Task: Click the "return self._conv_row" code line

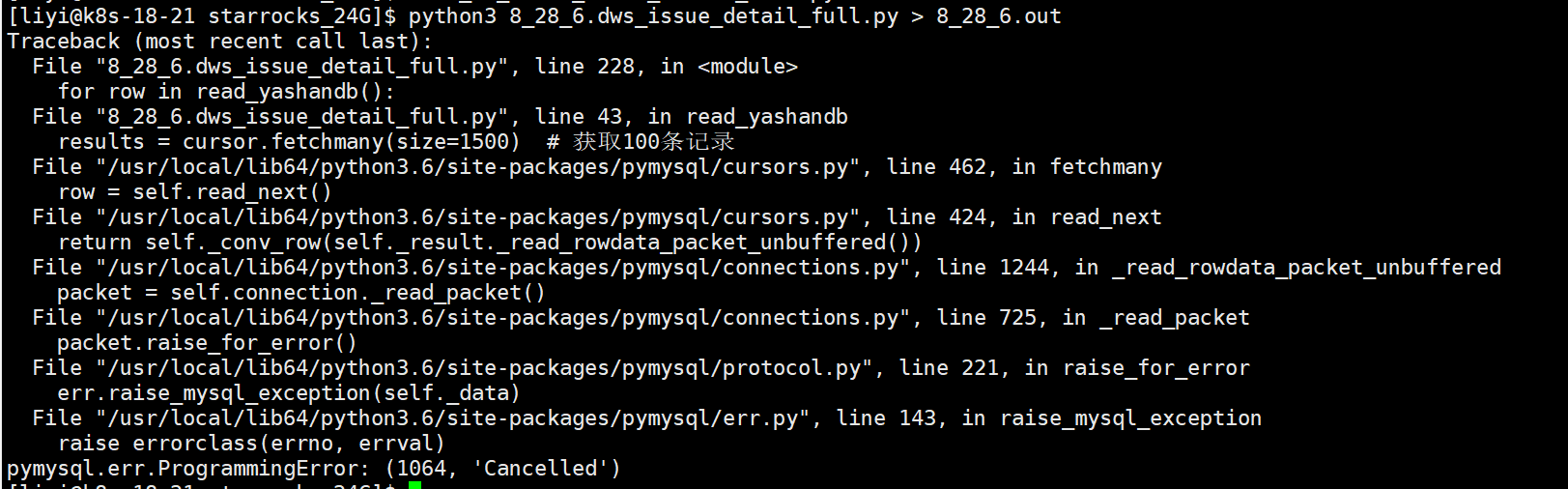Action: coord(490,243)
